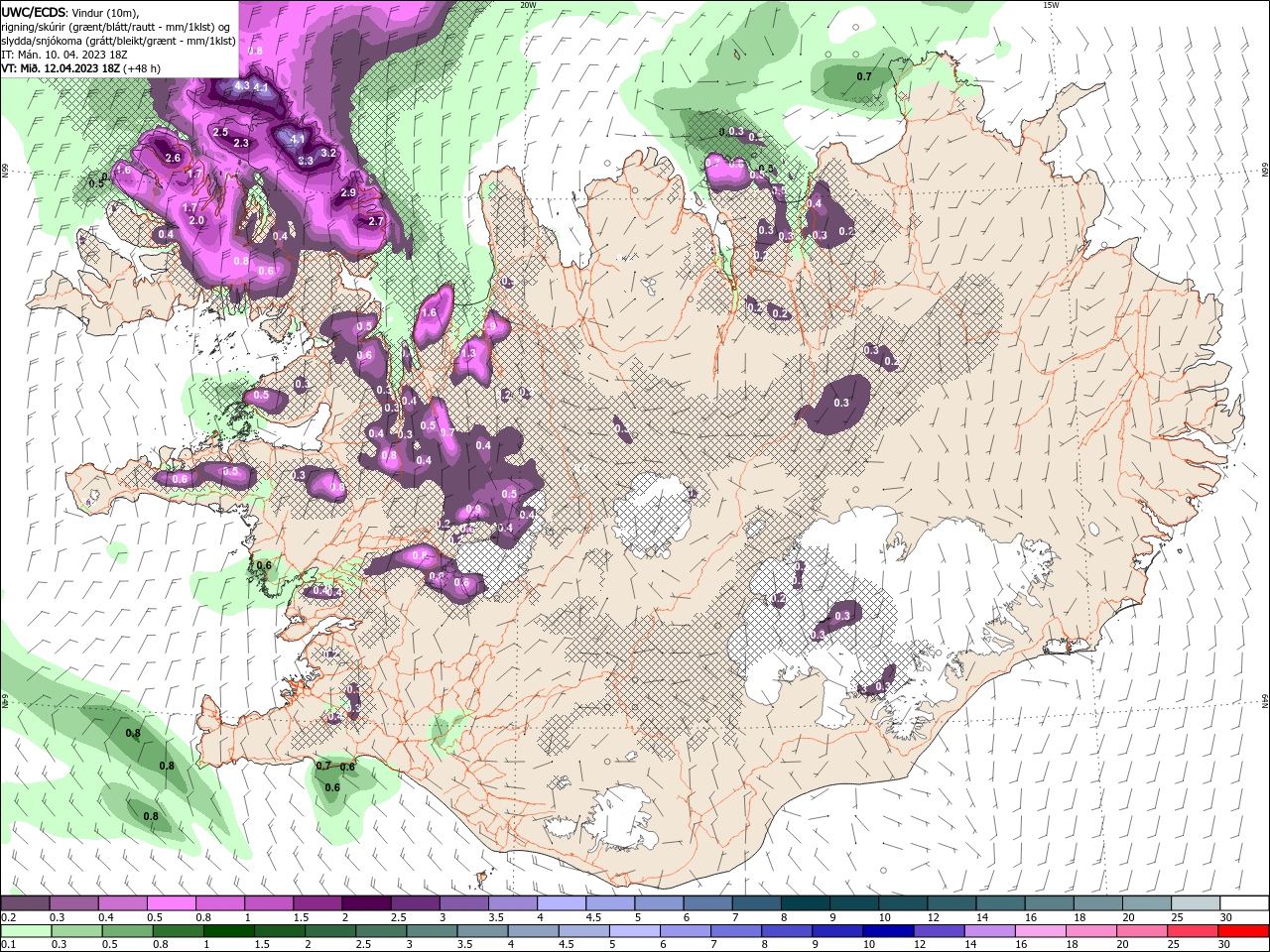Click the 2.7 snowfall value on the map
This screenshot has width=1270, height=952.
tap(375, 222)
